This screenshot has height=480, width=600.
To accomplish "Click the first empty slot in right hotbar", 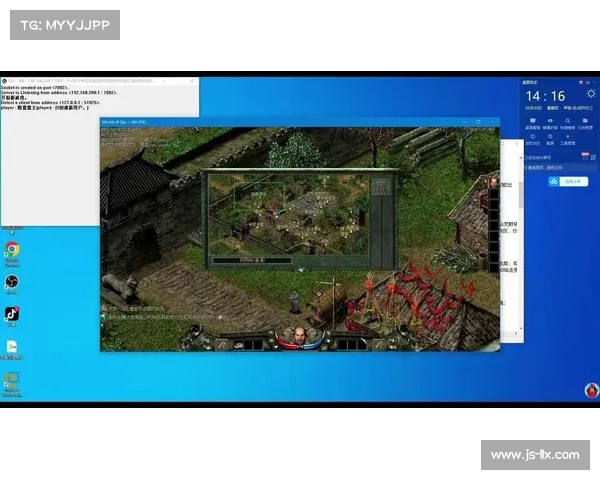I will point(342,345).
